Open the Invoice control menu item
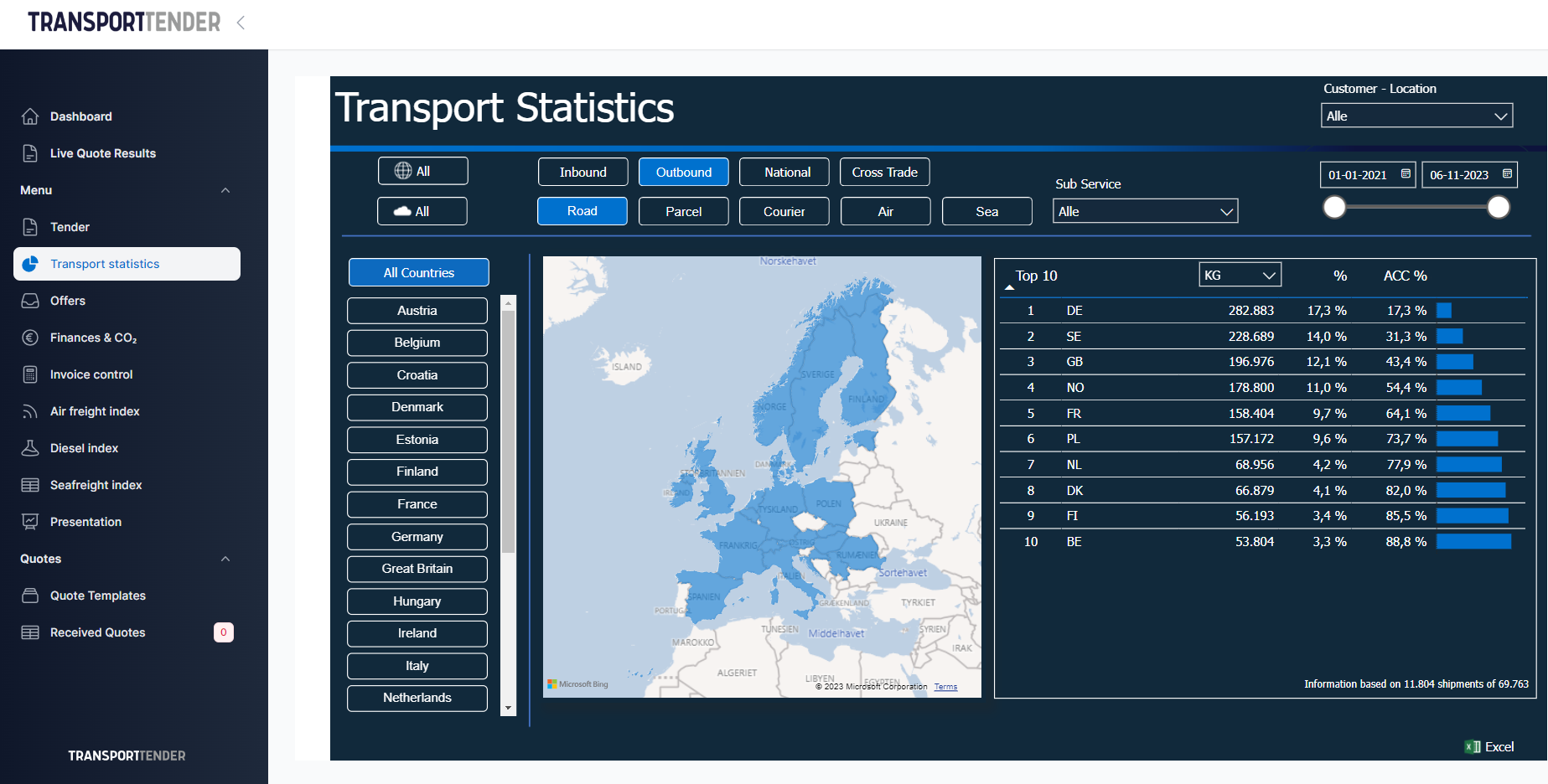 point(91,374)
